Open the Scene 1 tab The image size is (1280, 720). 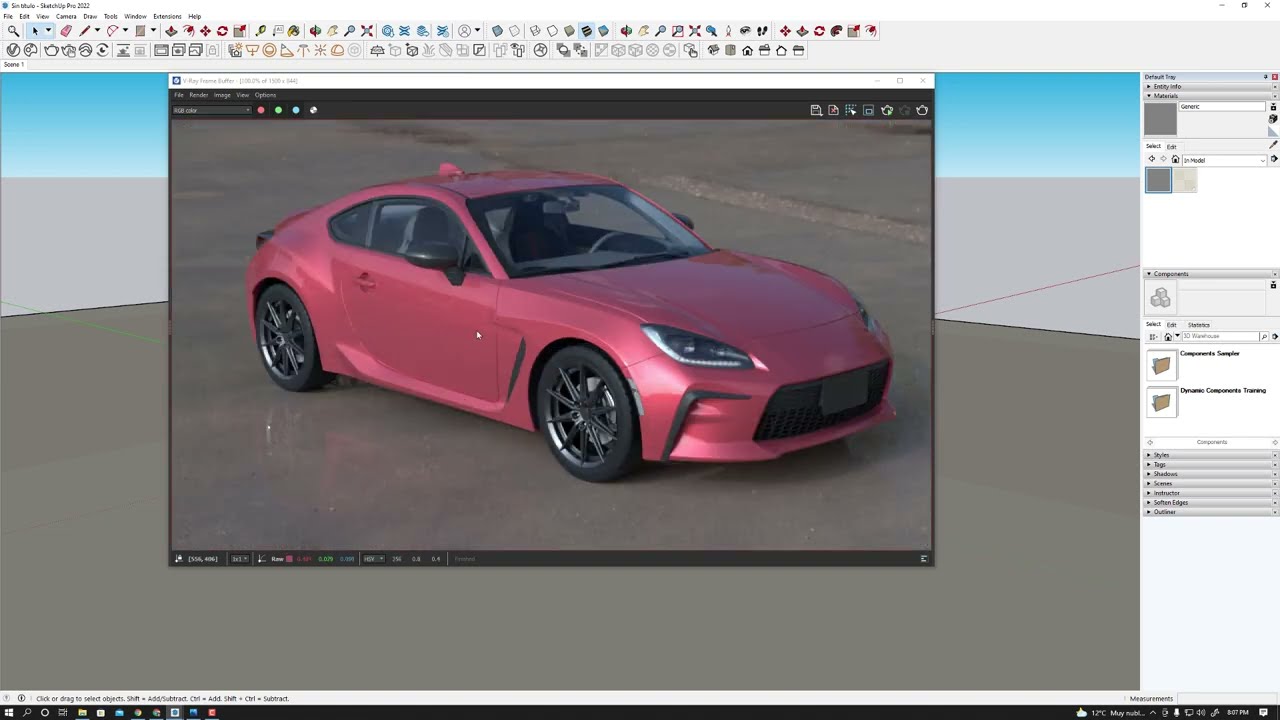point(14,65)
